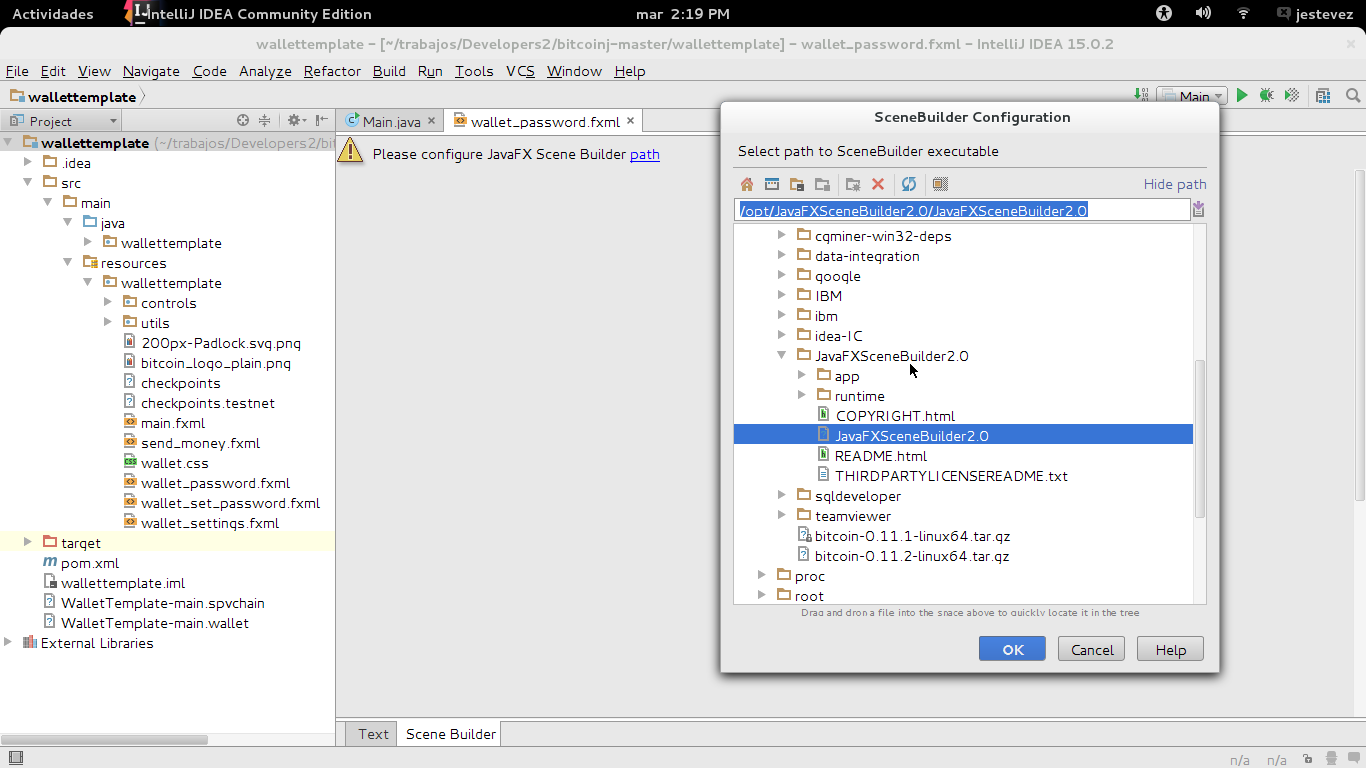Select the Scene Builder bottom tab
The width and height of the screenshot is (1366, 768).
click(x=450, y=734)
